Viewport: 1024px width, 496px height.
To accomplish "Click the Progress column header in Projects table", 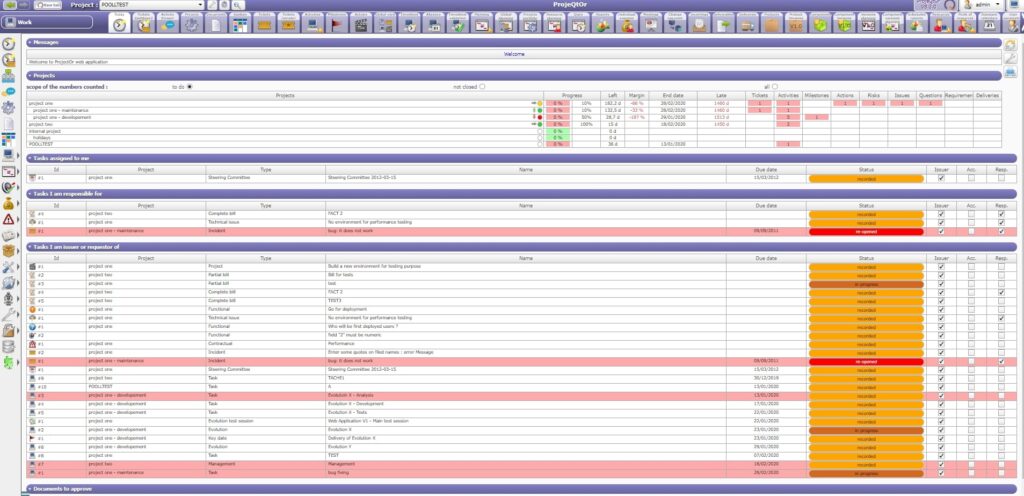I will pyautogui.click(x=571, y=95).
